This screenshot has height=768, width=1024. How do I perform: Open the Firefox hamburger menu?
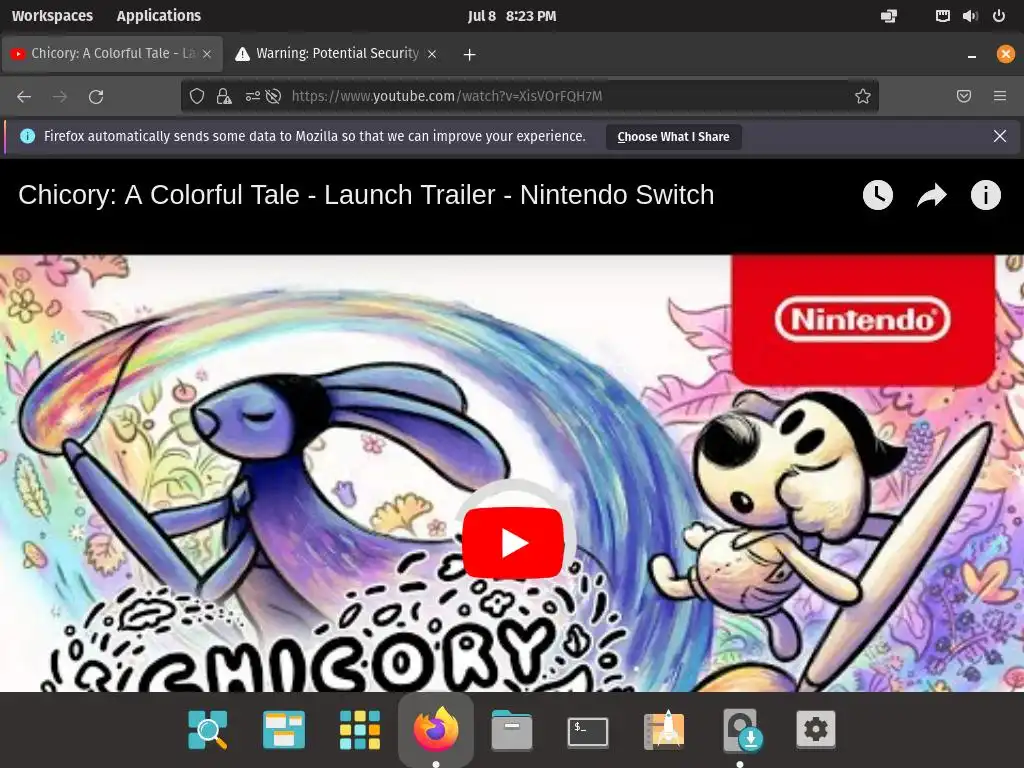[1000, 97]
